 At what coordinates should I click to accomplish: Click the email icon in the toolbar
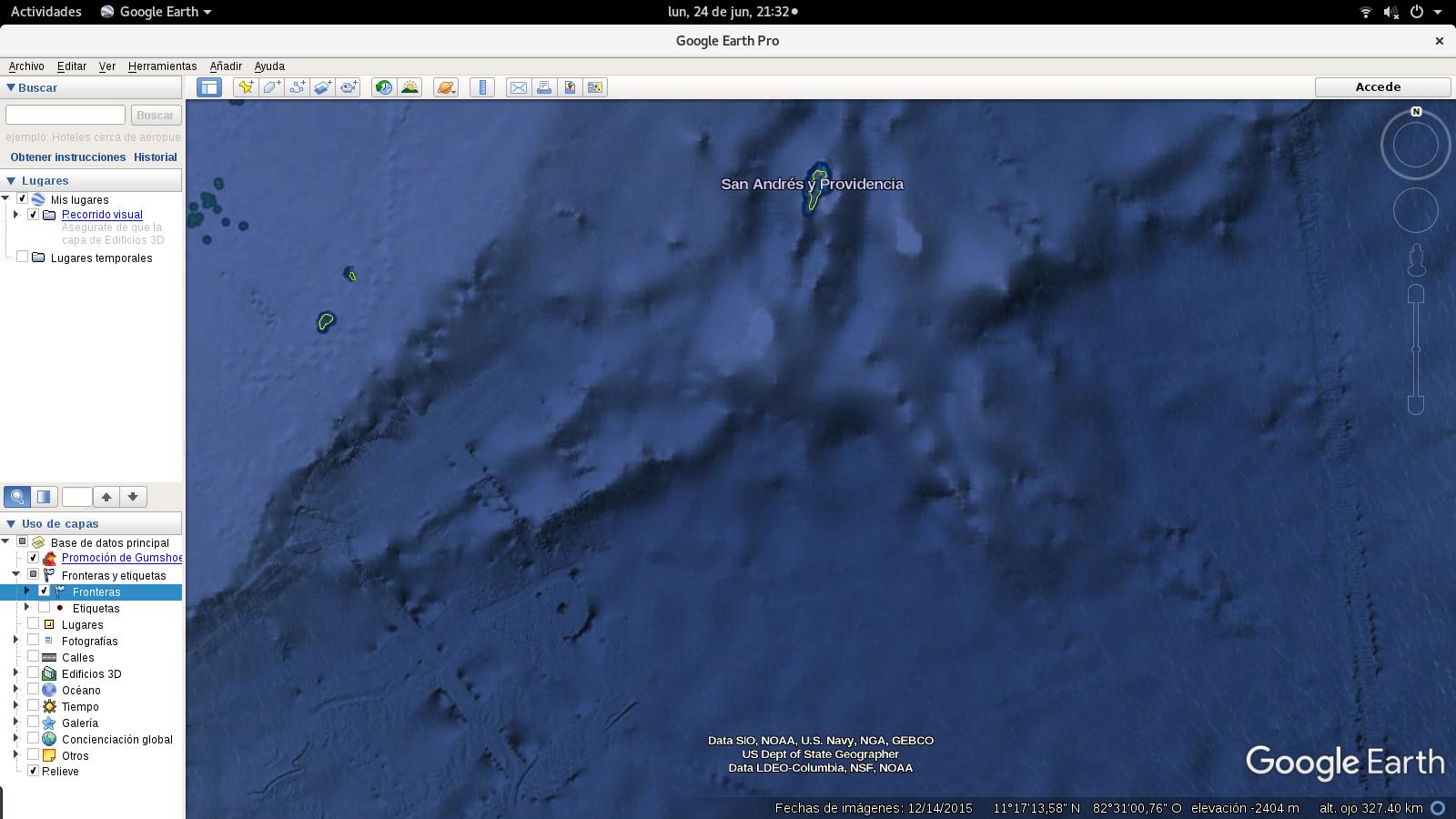[x=519, y=87]
